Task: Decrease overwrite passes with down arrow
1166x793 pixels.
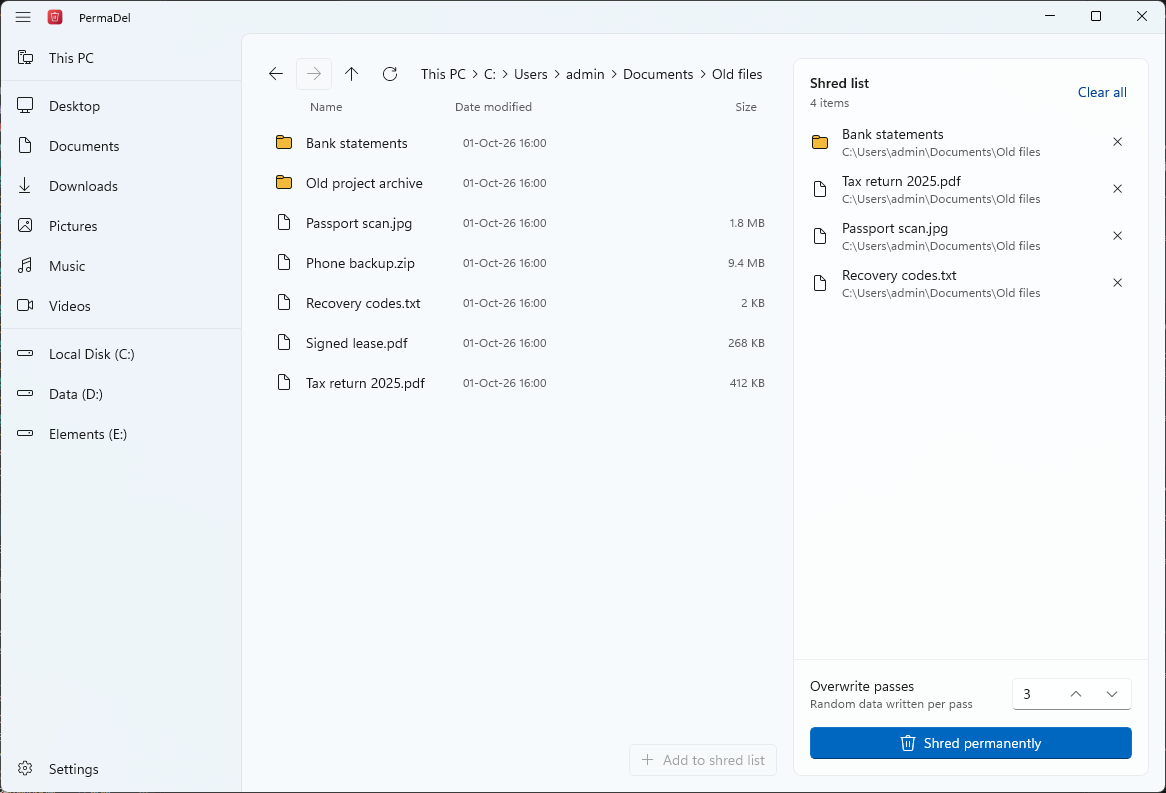Action: click(x=1112, y=694)
